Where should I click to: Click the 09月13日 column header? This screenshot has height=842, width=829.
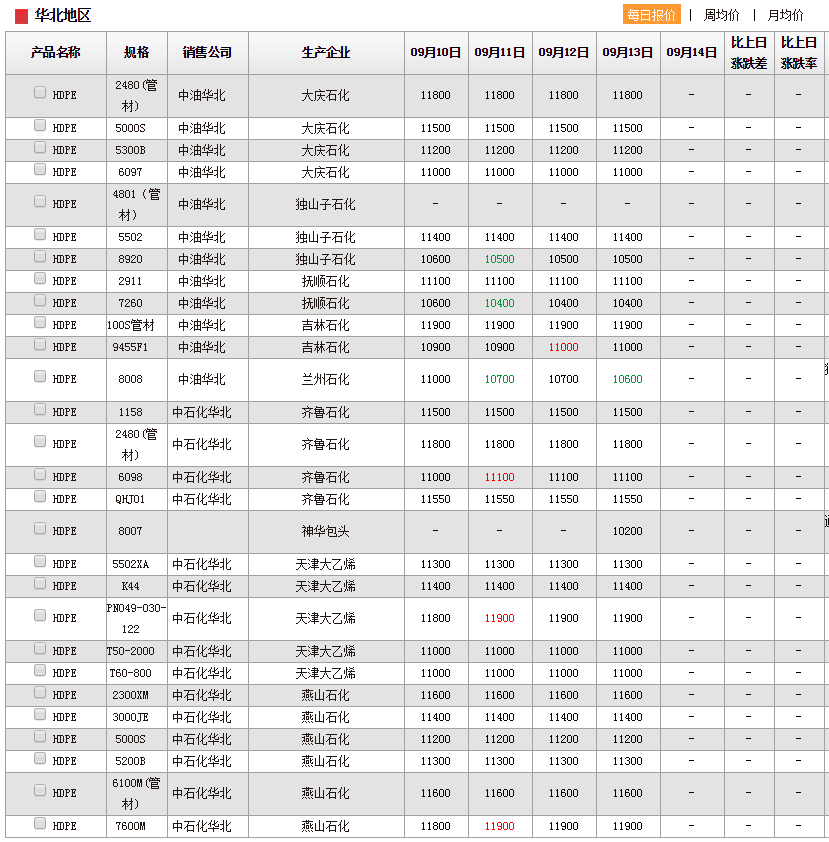pyautogui.click(x=628, y=53)
